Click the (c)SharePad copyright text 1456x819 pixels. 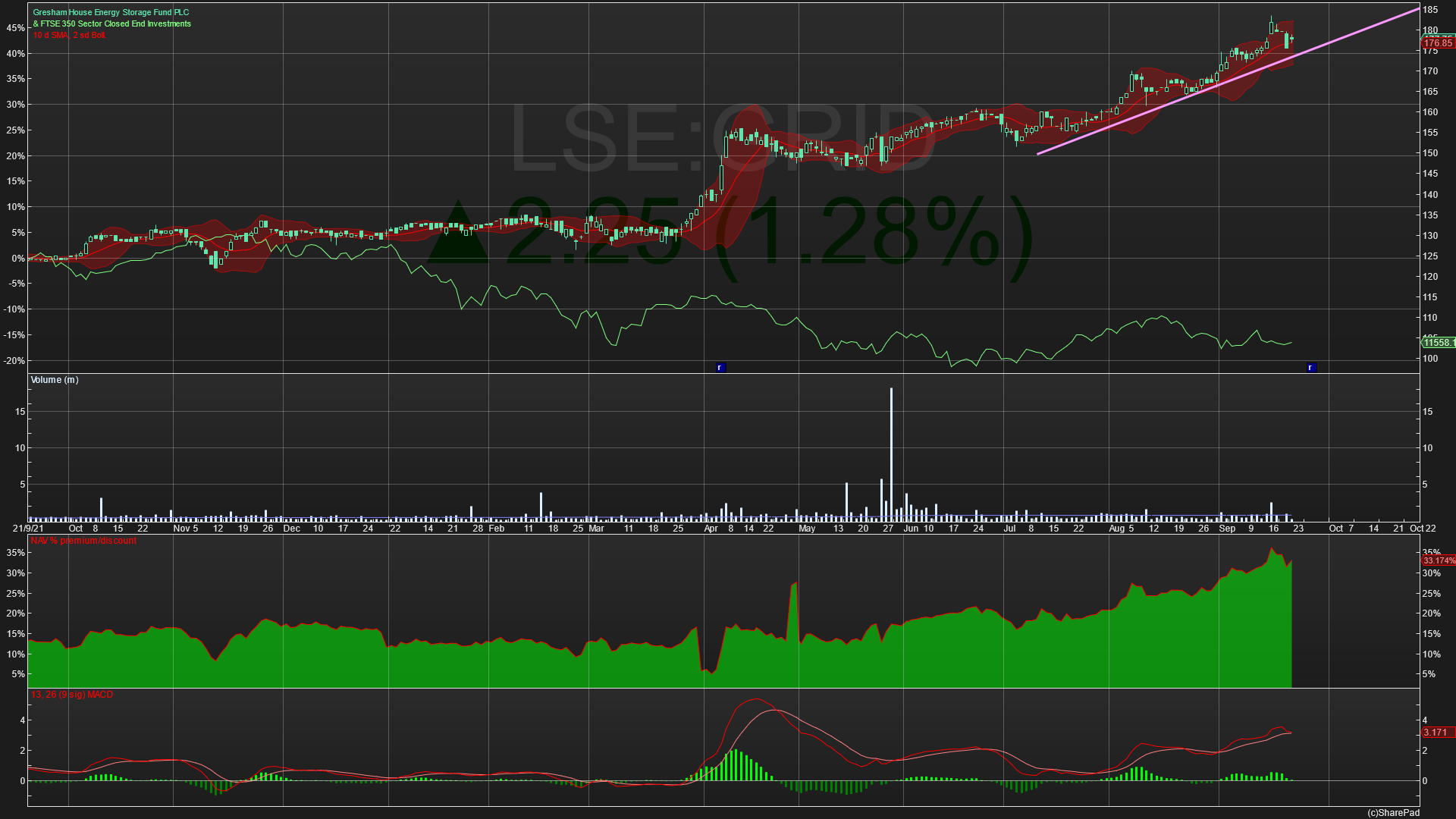coord(1393,813)
